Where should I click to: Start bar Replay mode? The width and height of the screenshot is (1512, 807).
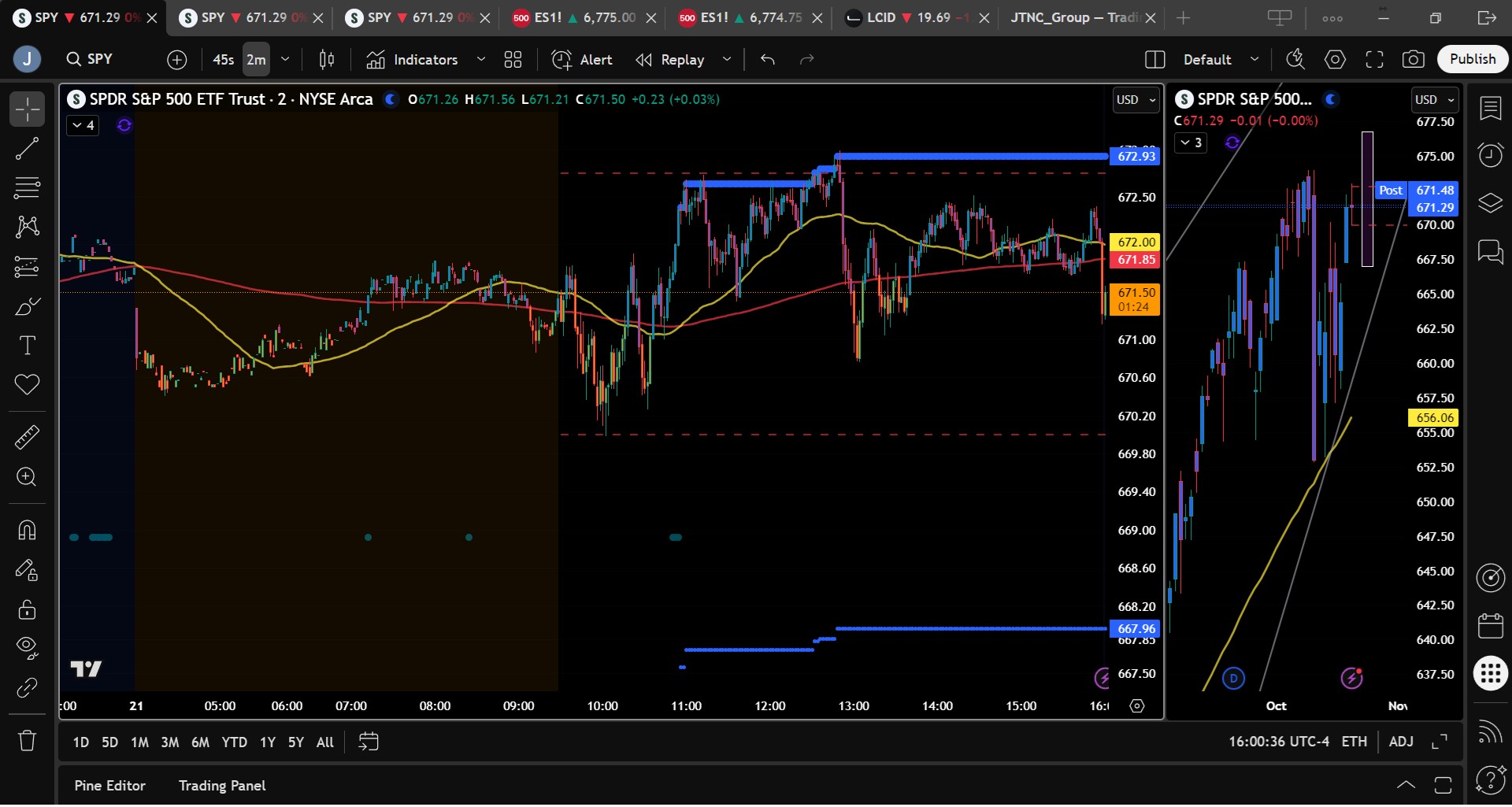click(x=670, y=59)
